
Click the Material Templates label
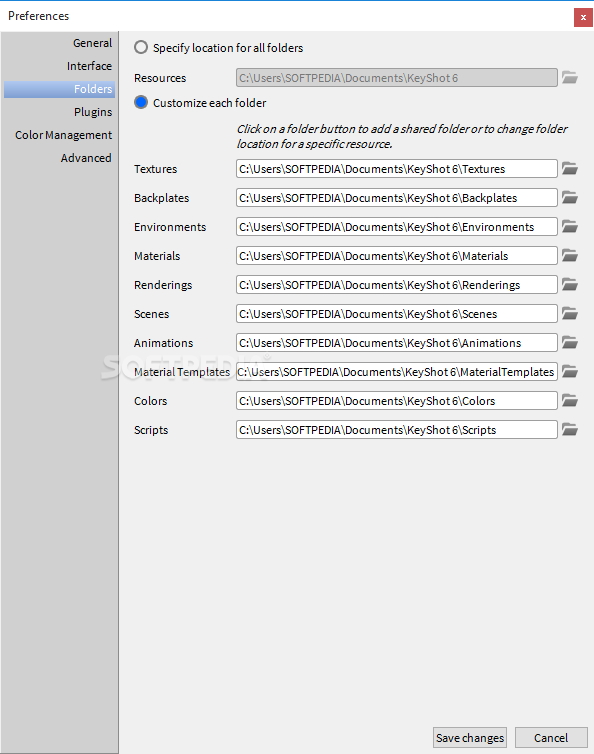point(182,372)
